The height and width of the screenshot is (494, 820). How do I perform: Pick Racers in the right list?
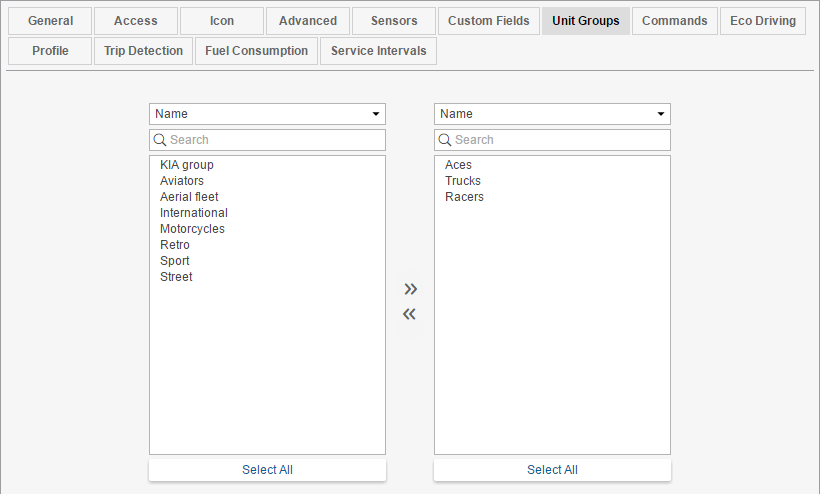tap(464, 197)
